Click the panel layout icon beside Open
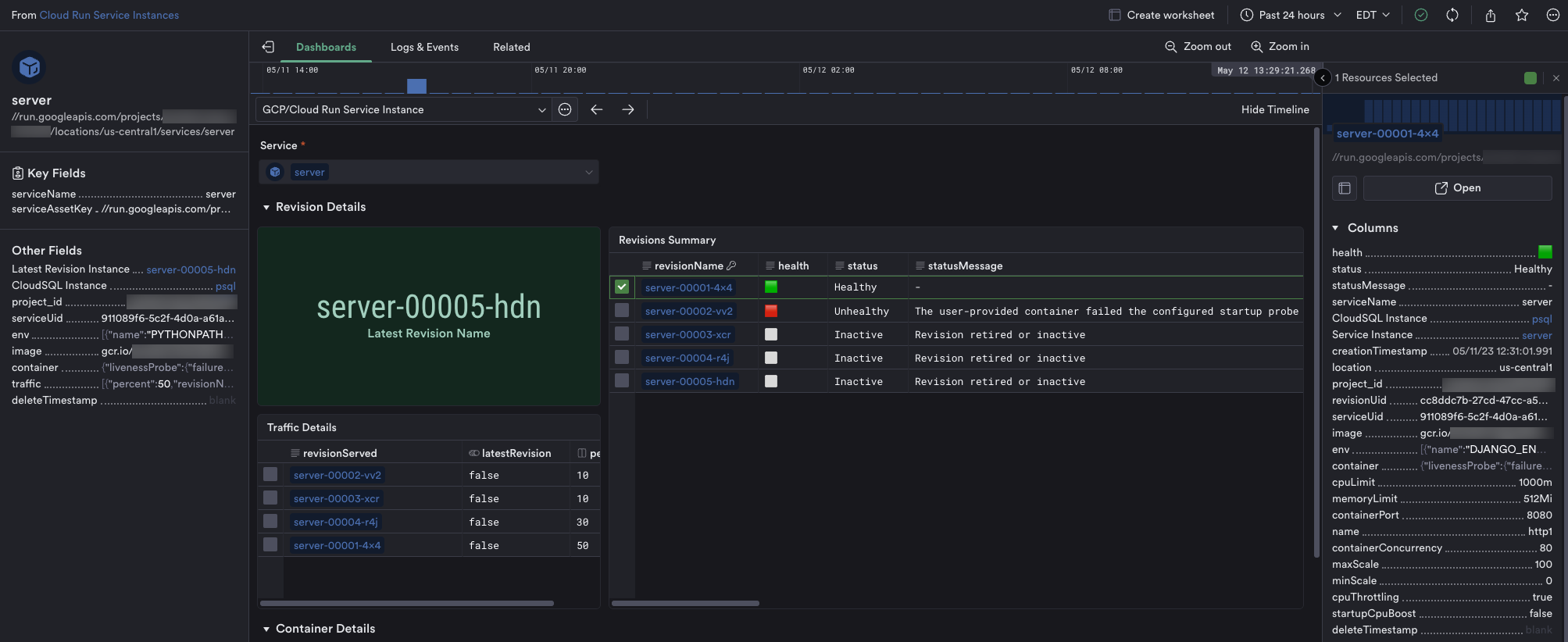The width and height of the screenshot is (1568, 642). coord(1345,188)
